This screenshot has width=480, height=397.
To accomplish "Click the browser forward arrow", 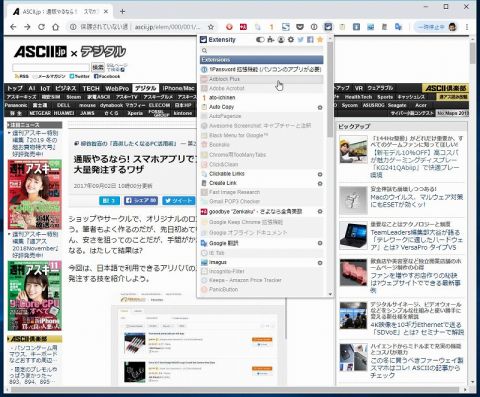I will (27, 27).
